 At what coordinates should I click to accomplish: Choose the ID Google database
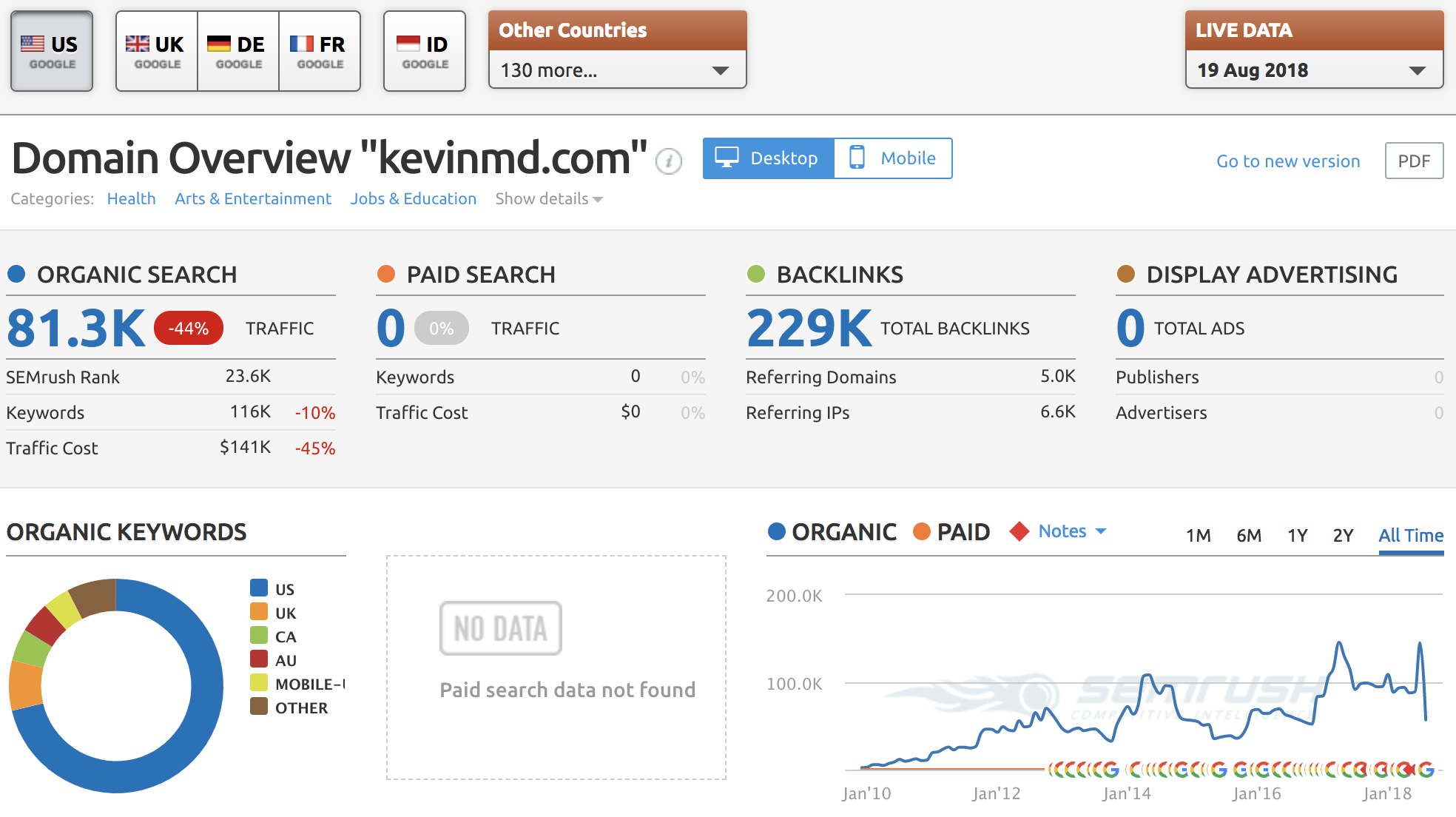425,51
